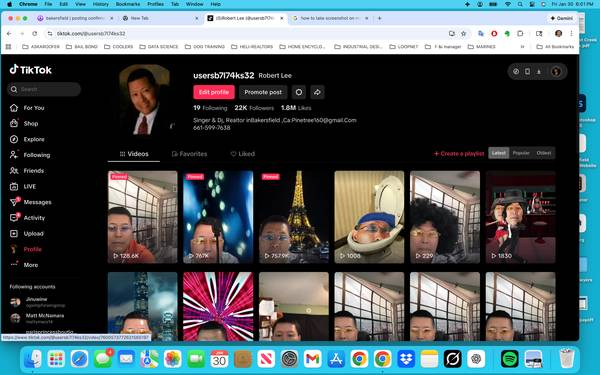
Task: Click the TikTok search field
Action: click(x=44, y=89)
